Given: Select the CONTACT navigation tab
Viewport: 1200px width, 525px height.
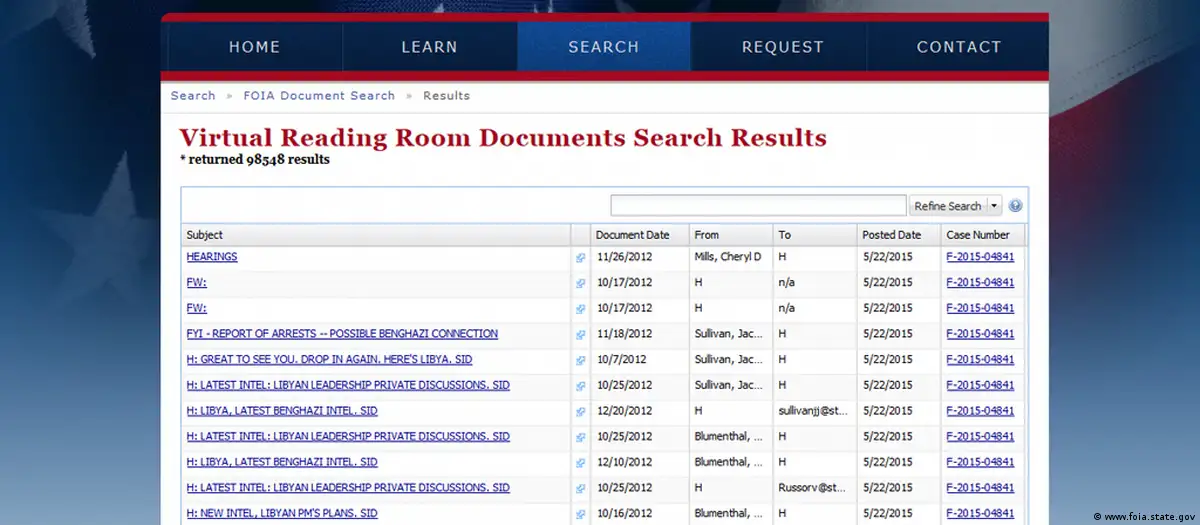Looking at the screenshot, I should (958, 47).
